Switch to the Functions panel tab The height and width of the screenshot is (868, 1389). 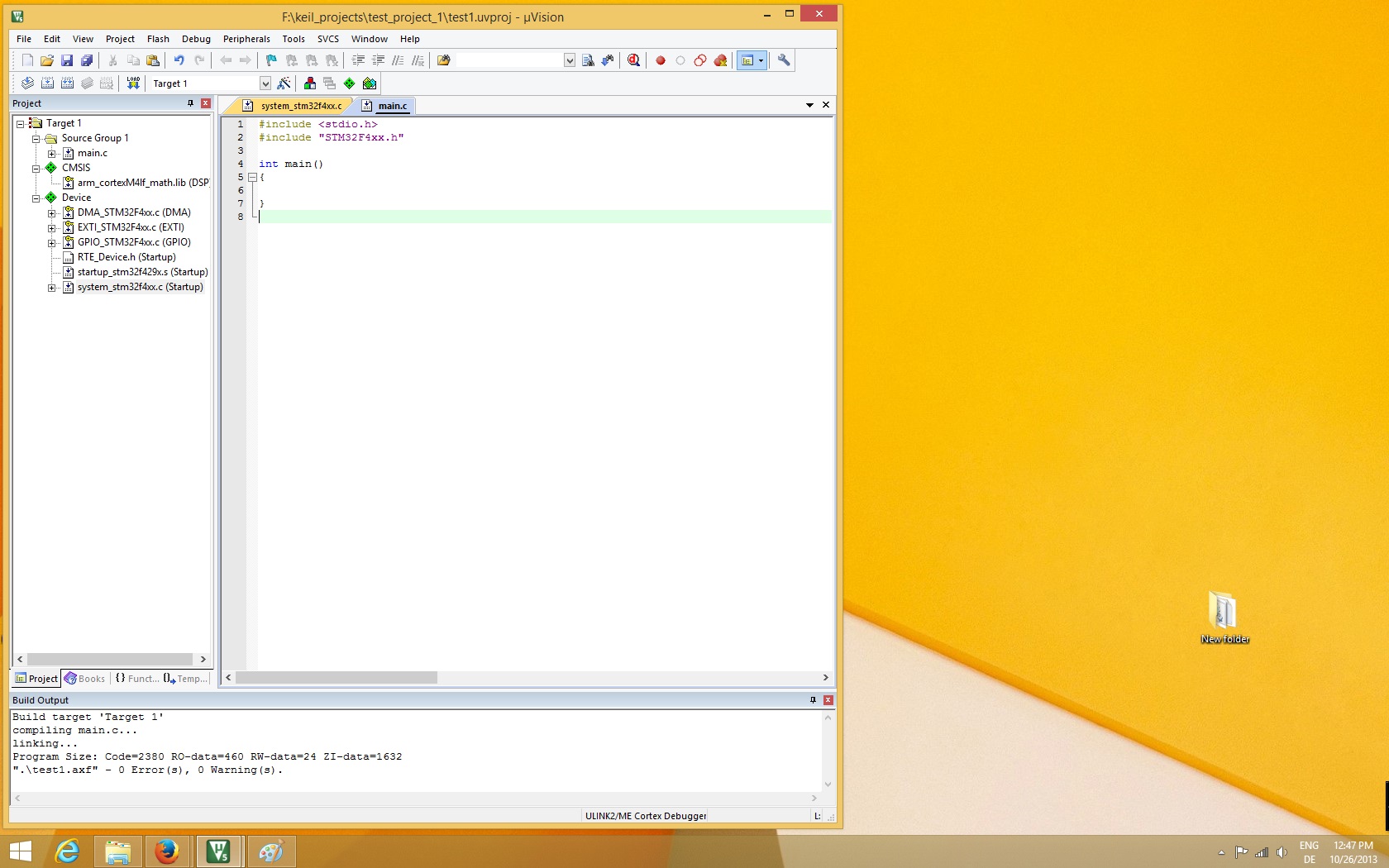pos(136,679)
